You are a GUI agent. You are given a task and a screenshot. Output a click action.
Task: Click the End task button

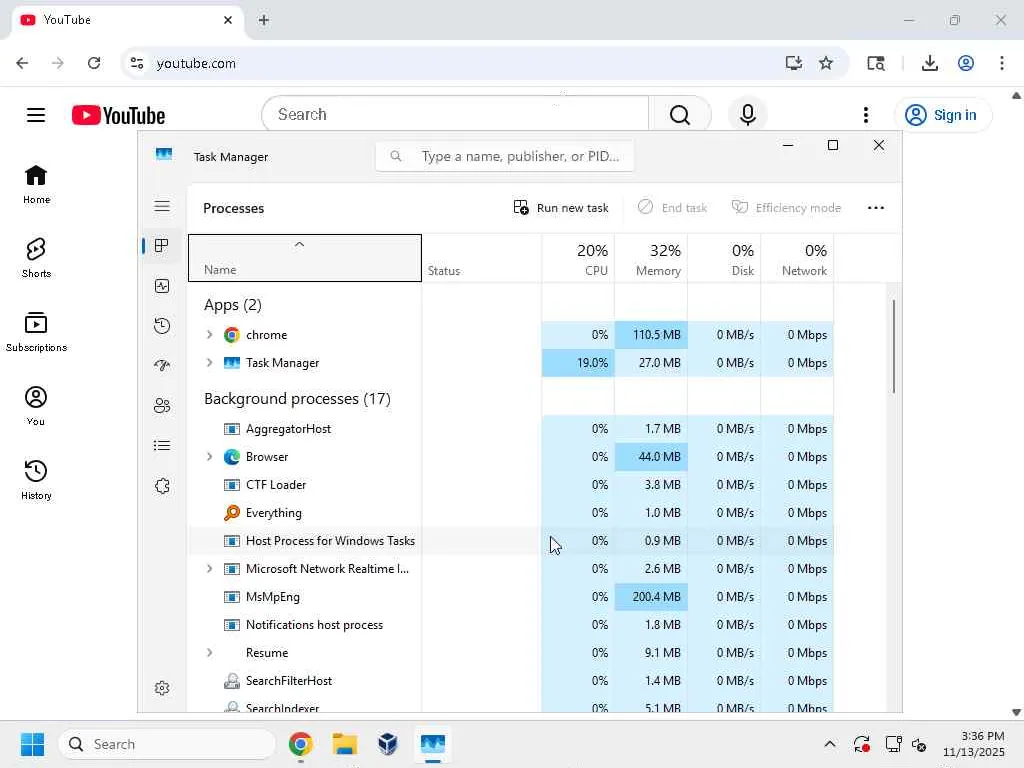pyautogui.click(x=672, y=208)
